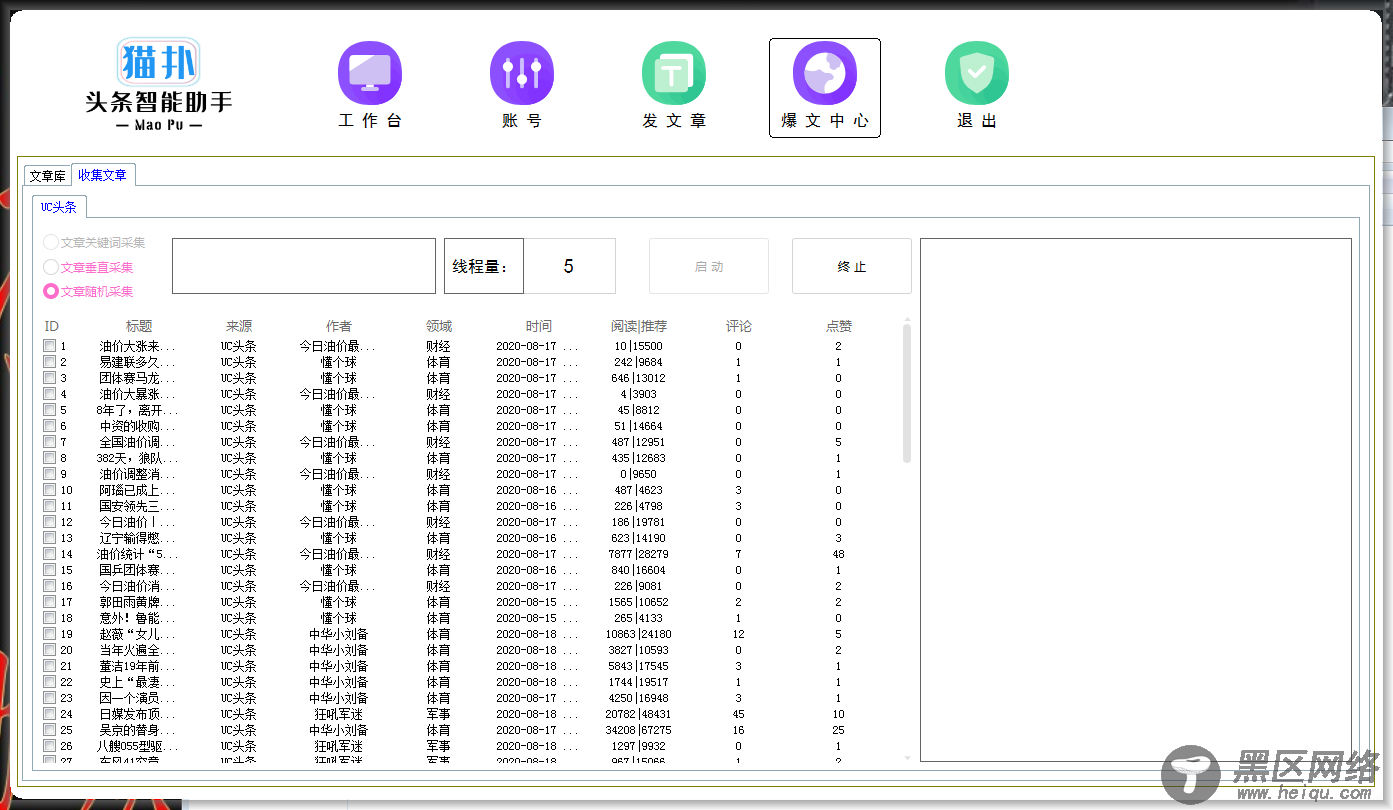Select the title 国安领先三... in row 11
The image size is (1393, 810).
point(138,506)
